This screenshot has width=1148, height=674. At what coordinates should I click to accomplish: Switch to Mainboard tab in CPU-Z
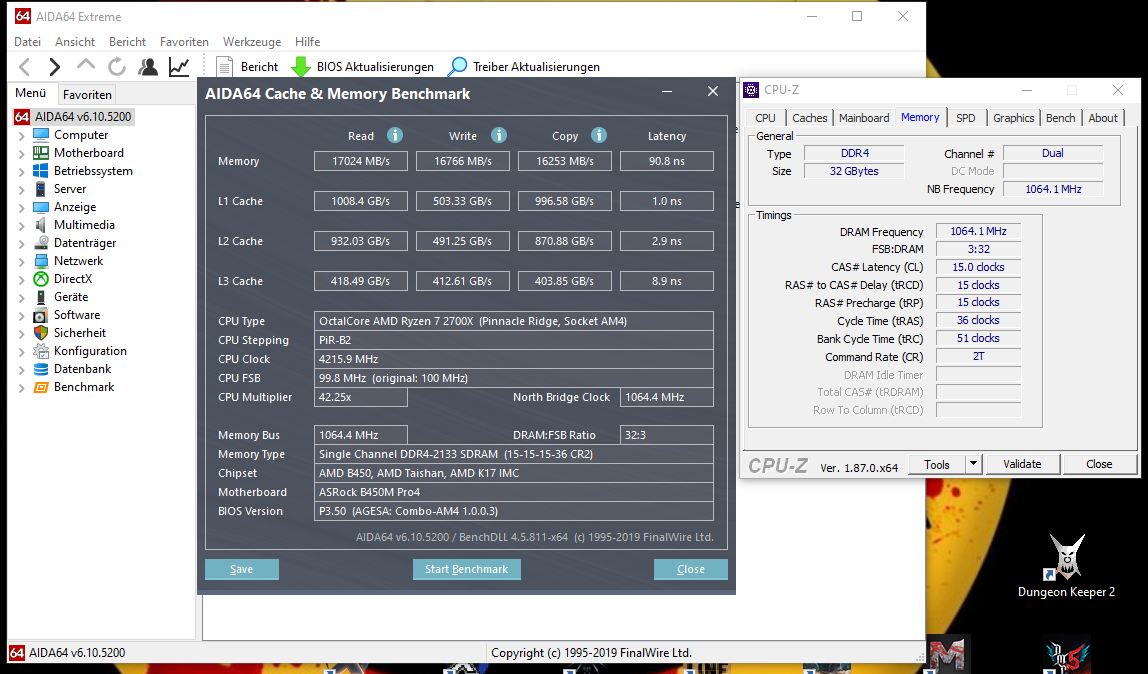coord(864,118)
